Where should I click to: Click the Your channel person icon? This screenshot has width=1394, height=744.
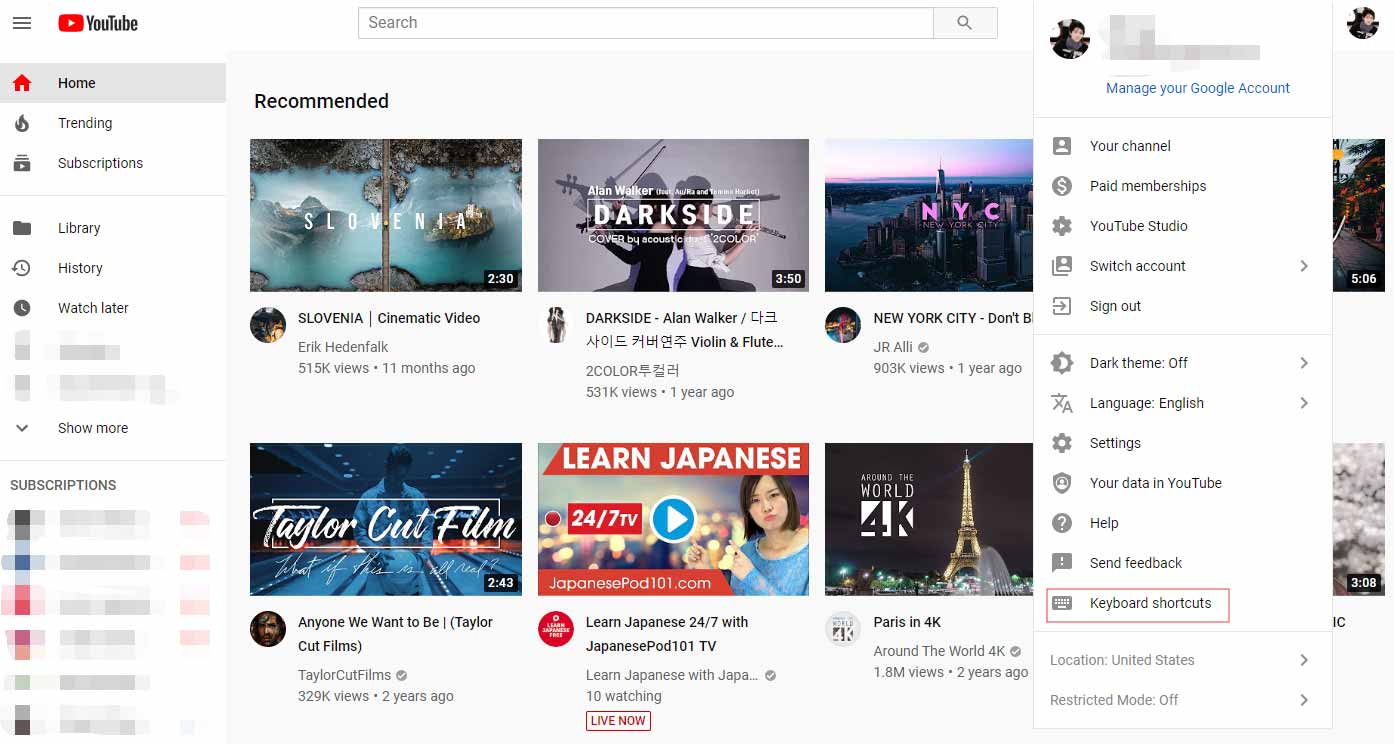1062,146
